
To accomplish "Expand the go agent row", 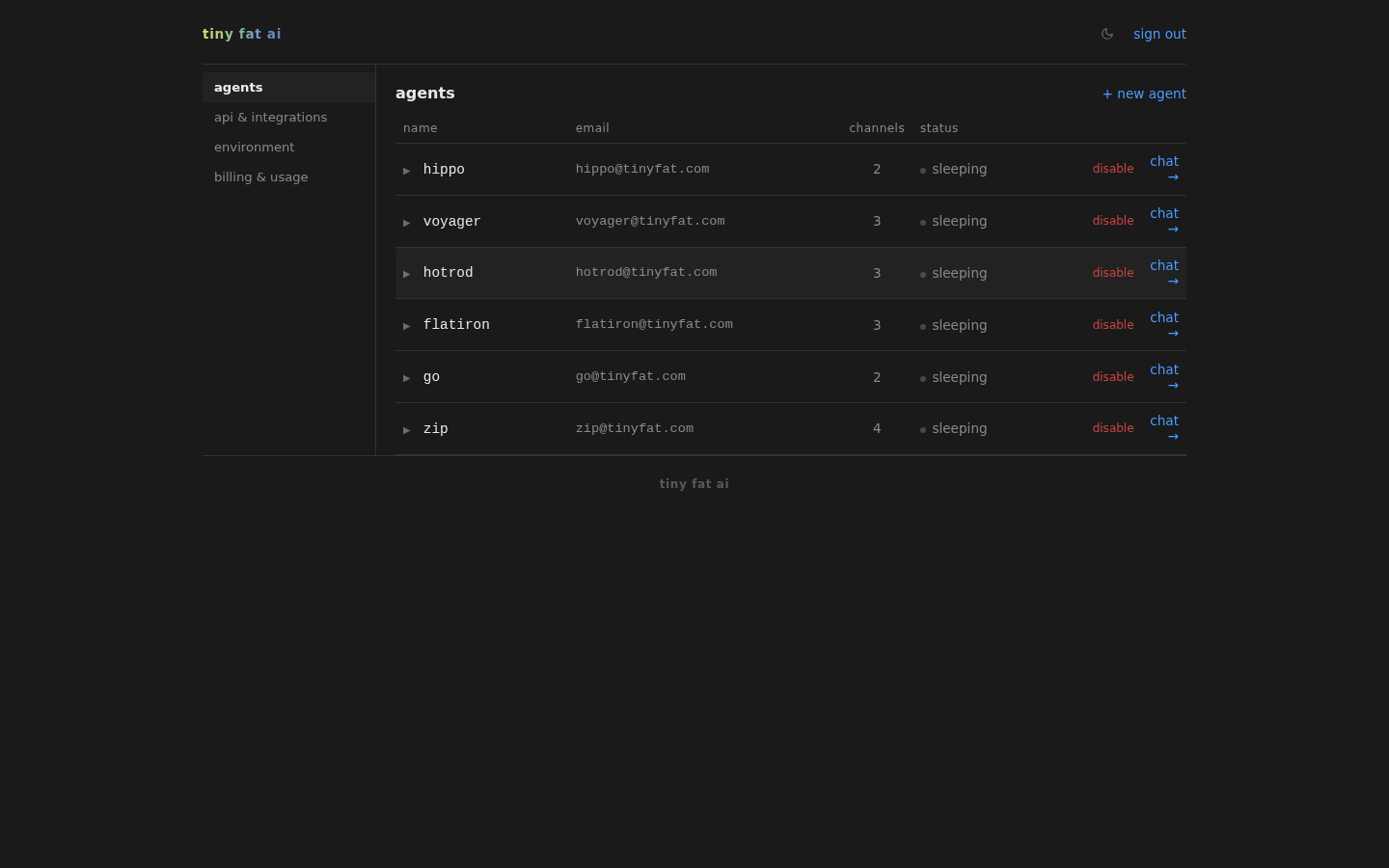I will coord(407,378).
